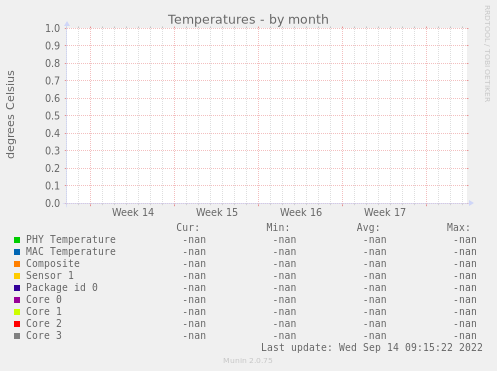Click the Min value for Sensor 1

(x=285, y=276)
